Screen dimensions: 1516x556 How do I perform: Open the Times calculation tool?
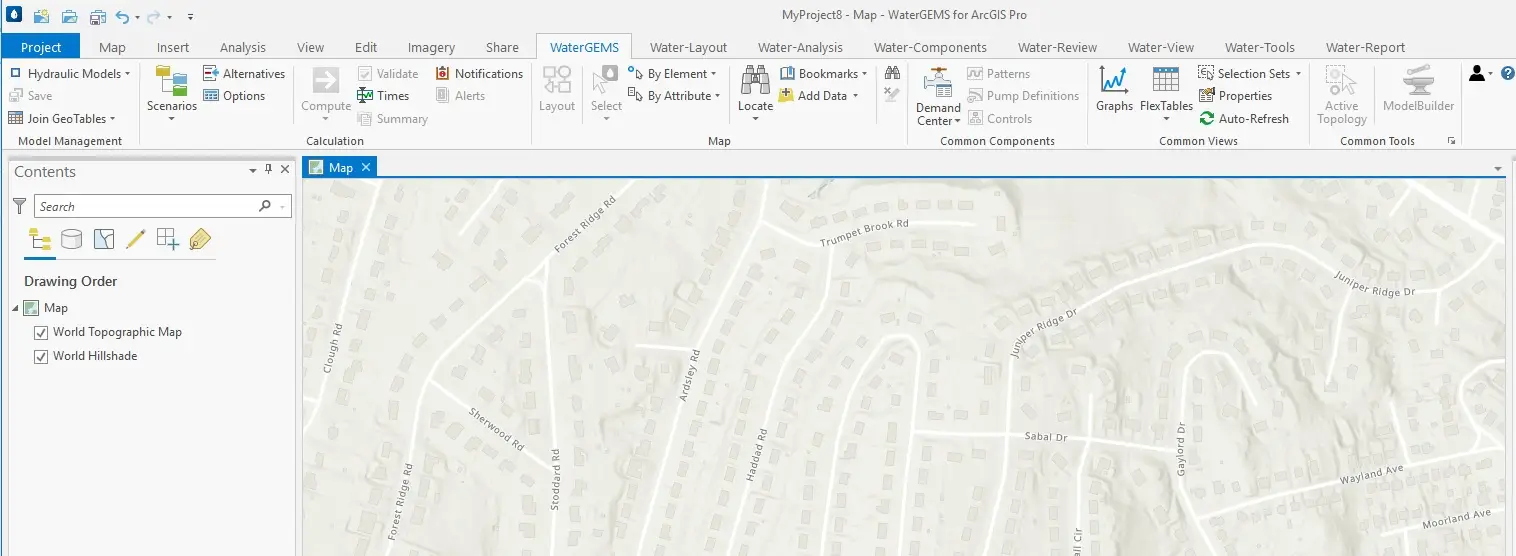383,96
